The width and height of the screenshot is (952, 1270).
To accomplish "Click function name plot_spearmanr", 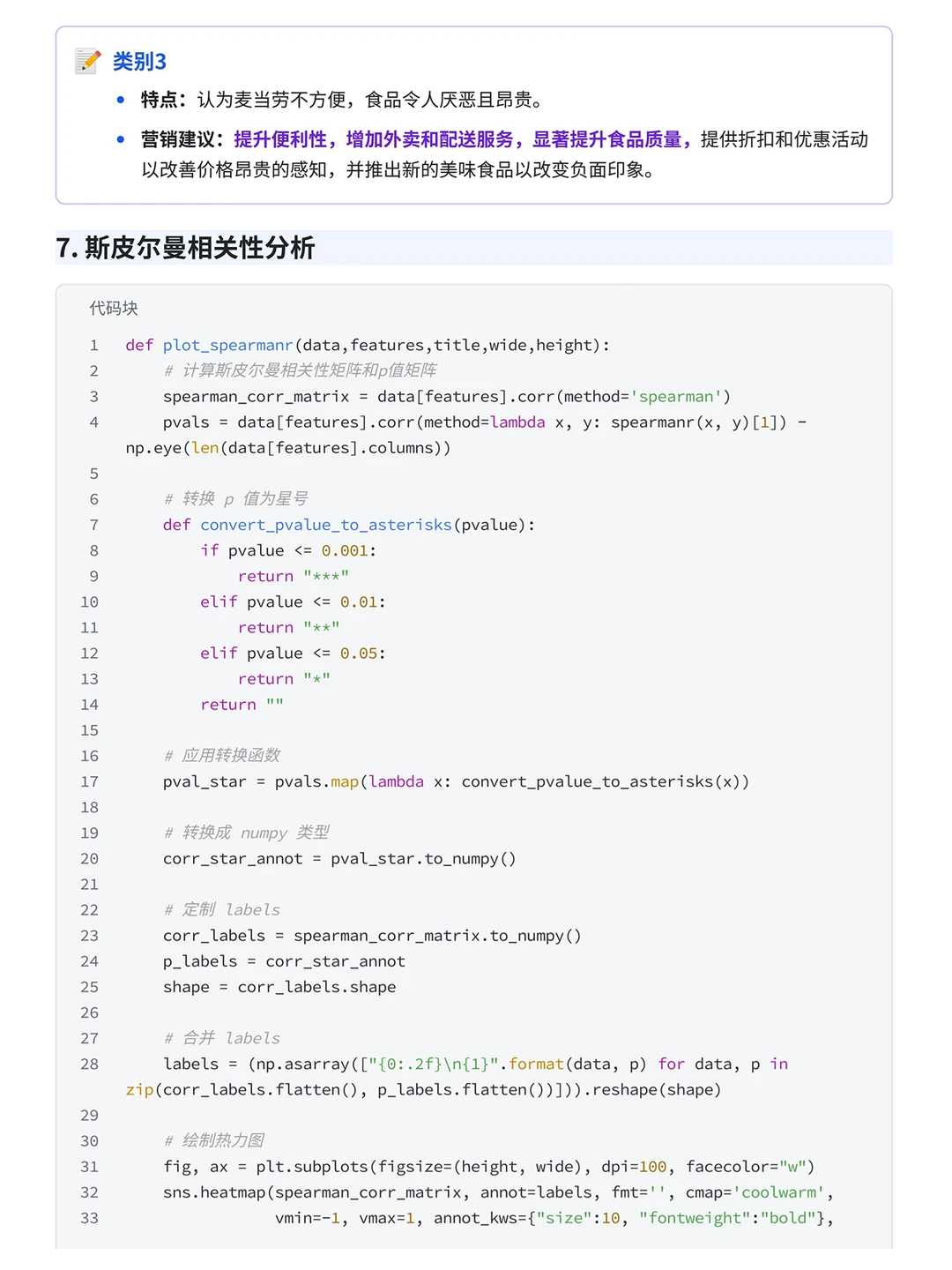I will point(227,345).
